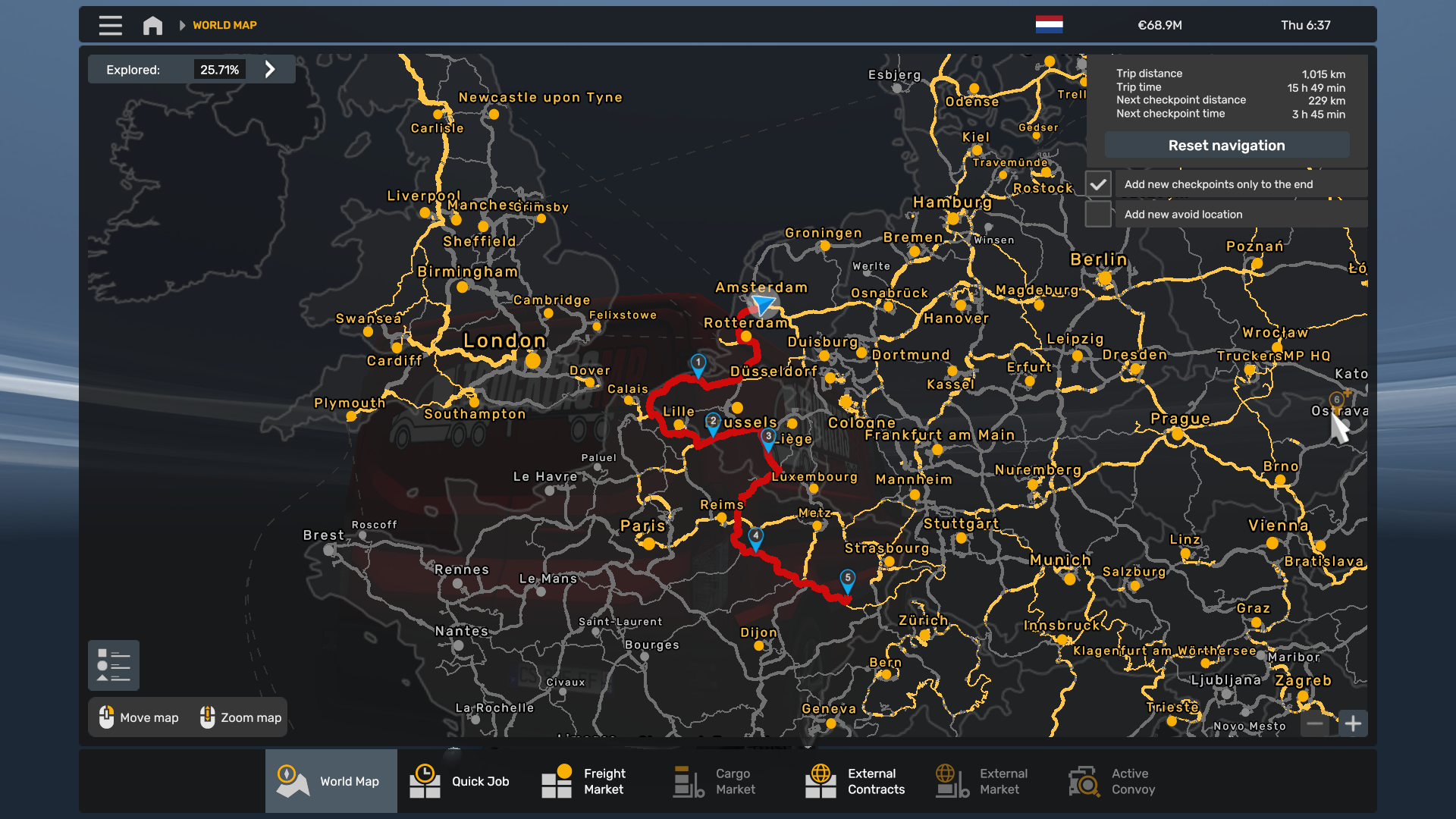Image resolution: width=1456 pixels, height=819 pixels.
Task: Click the Zoom map mouse hint
Action: pos(240,717)
